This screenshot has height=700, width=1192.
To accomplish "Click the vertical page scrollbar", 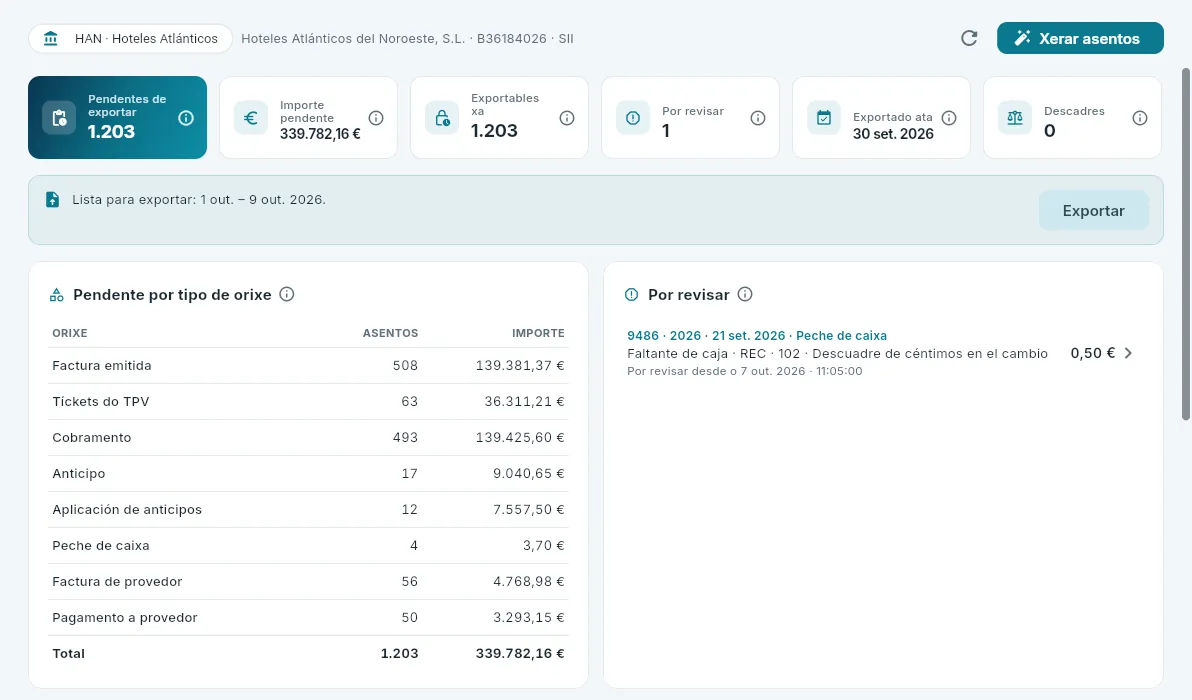I will [x=1185, y=243].
